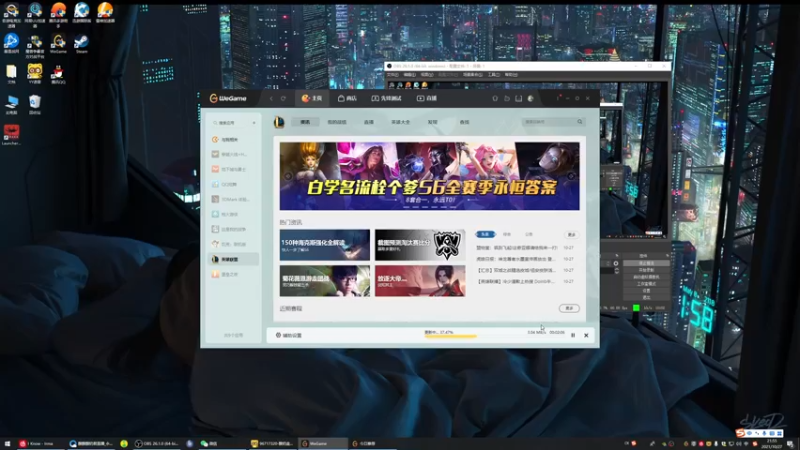Click the WeGame sidebar app search box
The image size is (800, 450).
click(x=232, y=123)
